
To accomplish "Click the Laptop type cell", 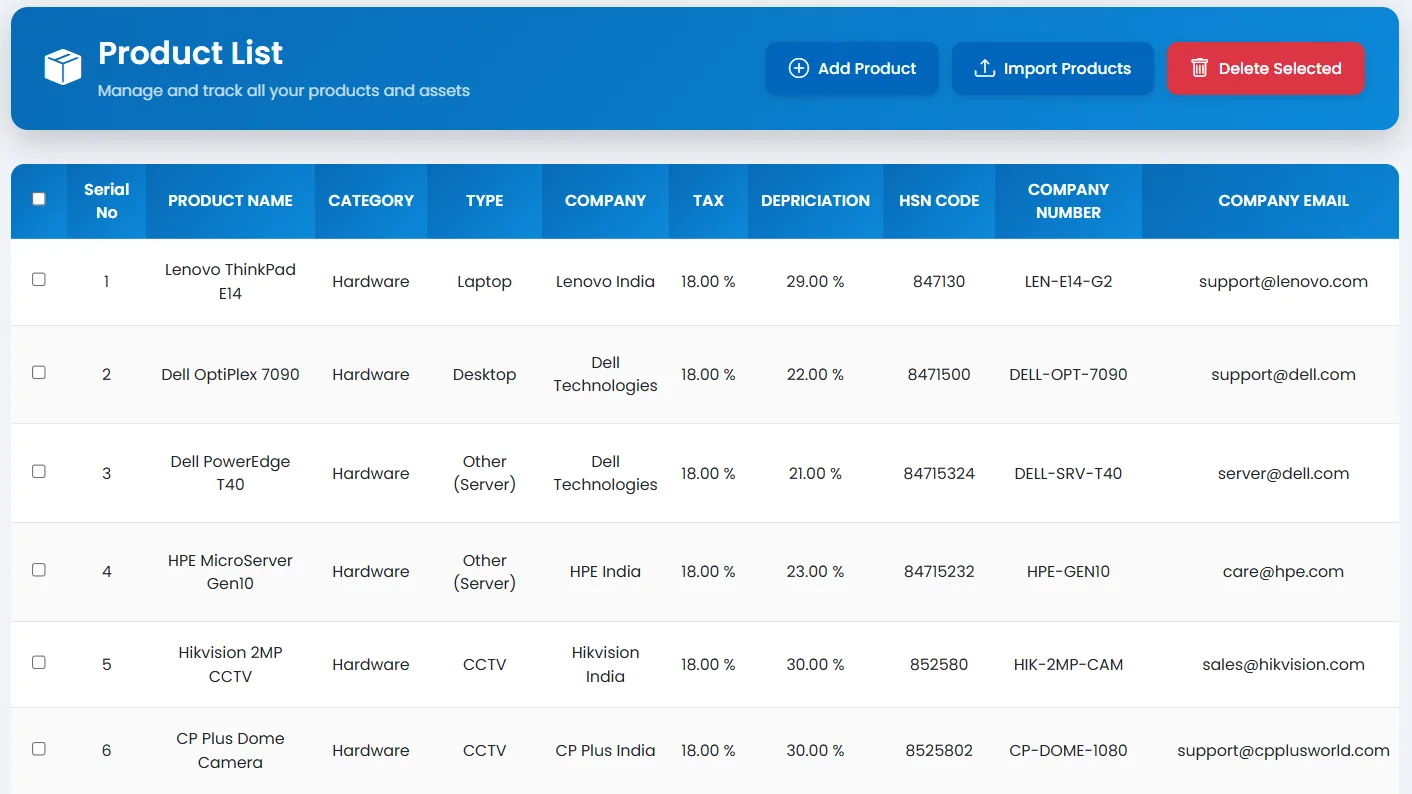I will click(x=485, y=282).
